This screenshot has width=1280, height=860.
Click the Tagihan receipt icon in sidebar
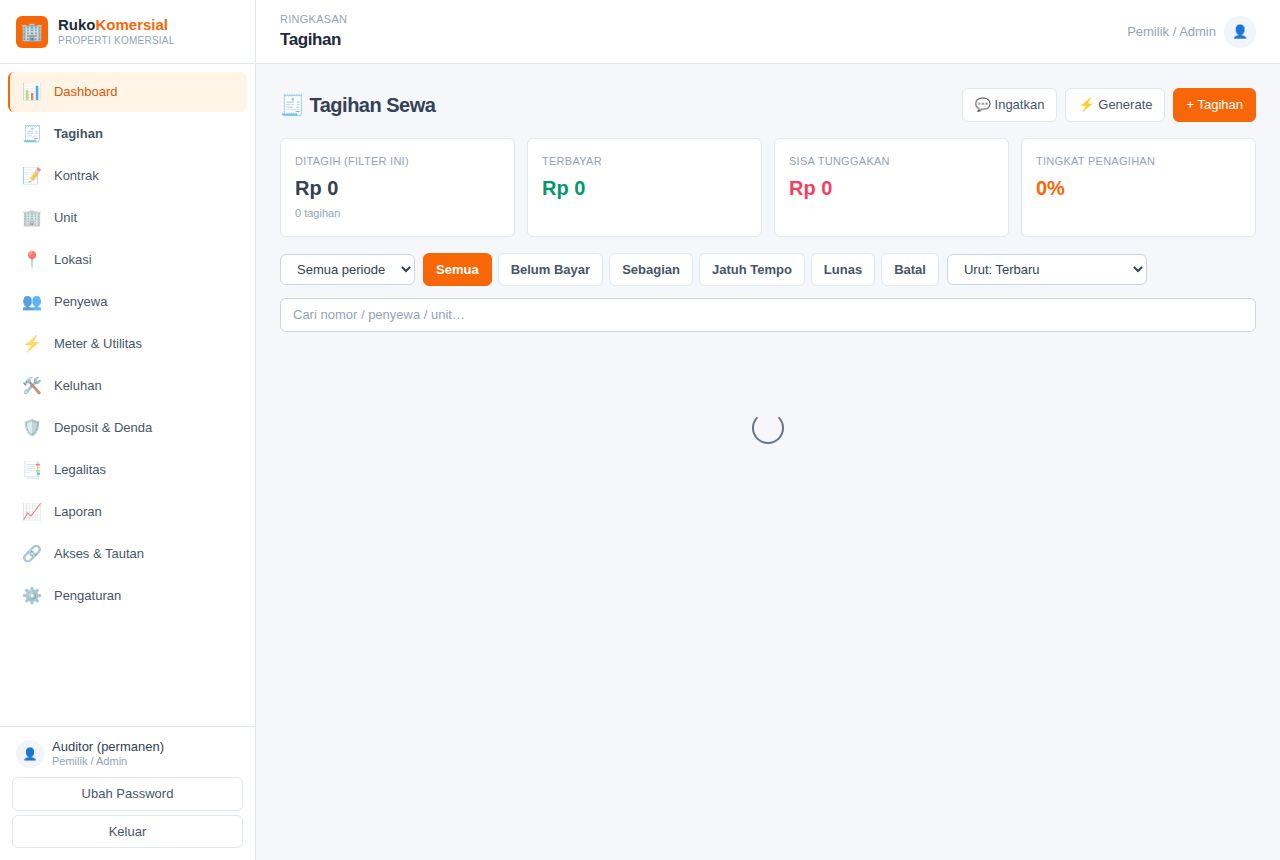(32, 134)
